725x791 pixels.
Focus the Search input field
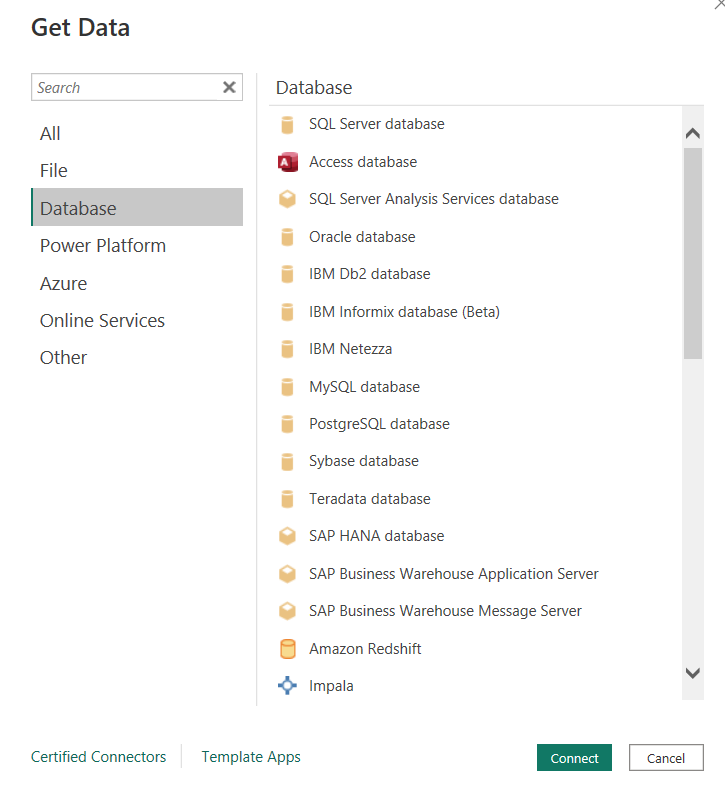[125, 88]
